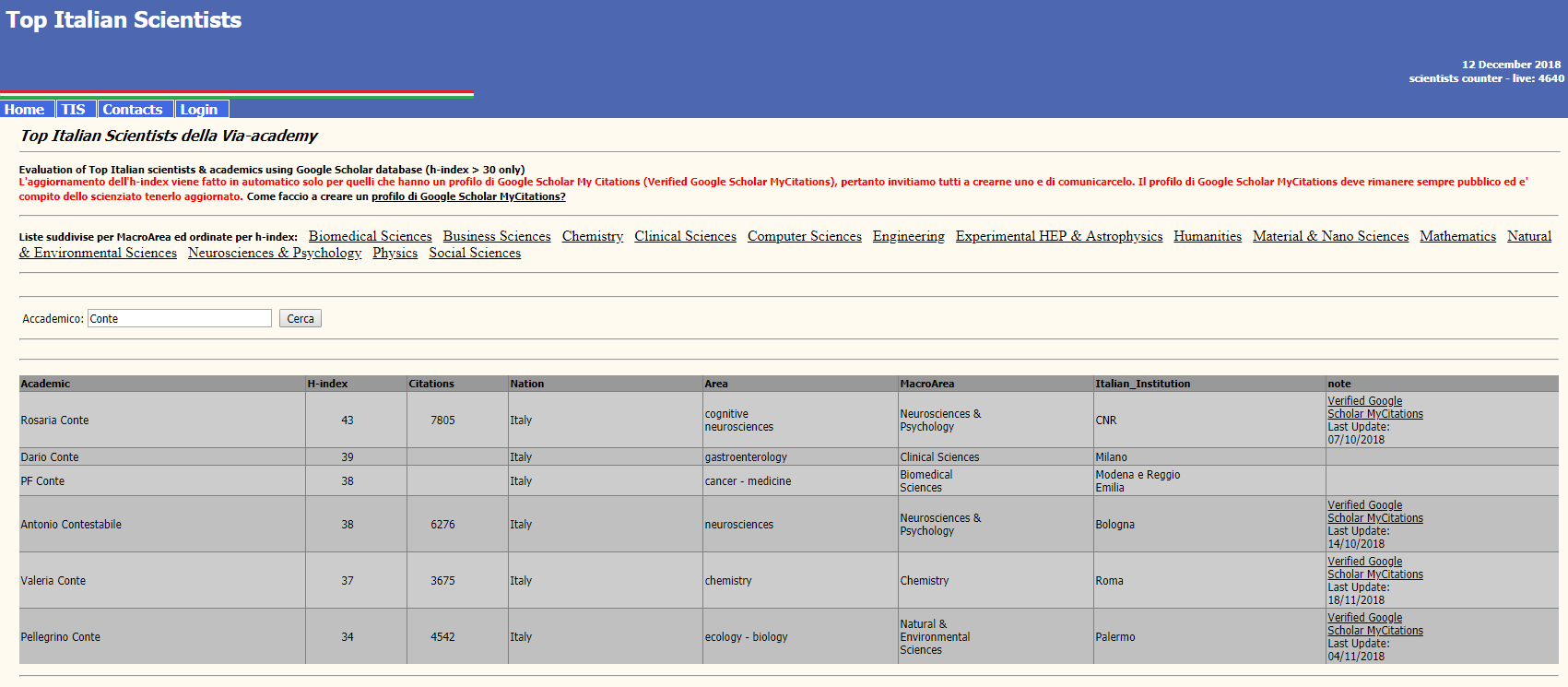Open the Humanities list

(1208, 236)
